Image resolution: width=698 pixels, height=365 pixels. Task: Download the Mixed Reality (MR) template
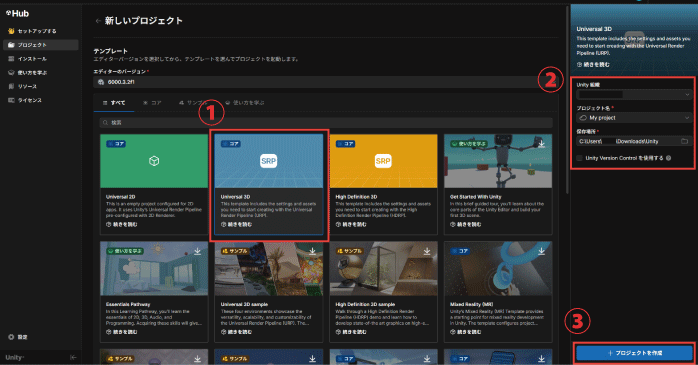click(x=541, y=251)
